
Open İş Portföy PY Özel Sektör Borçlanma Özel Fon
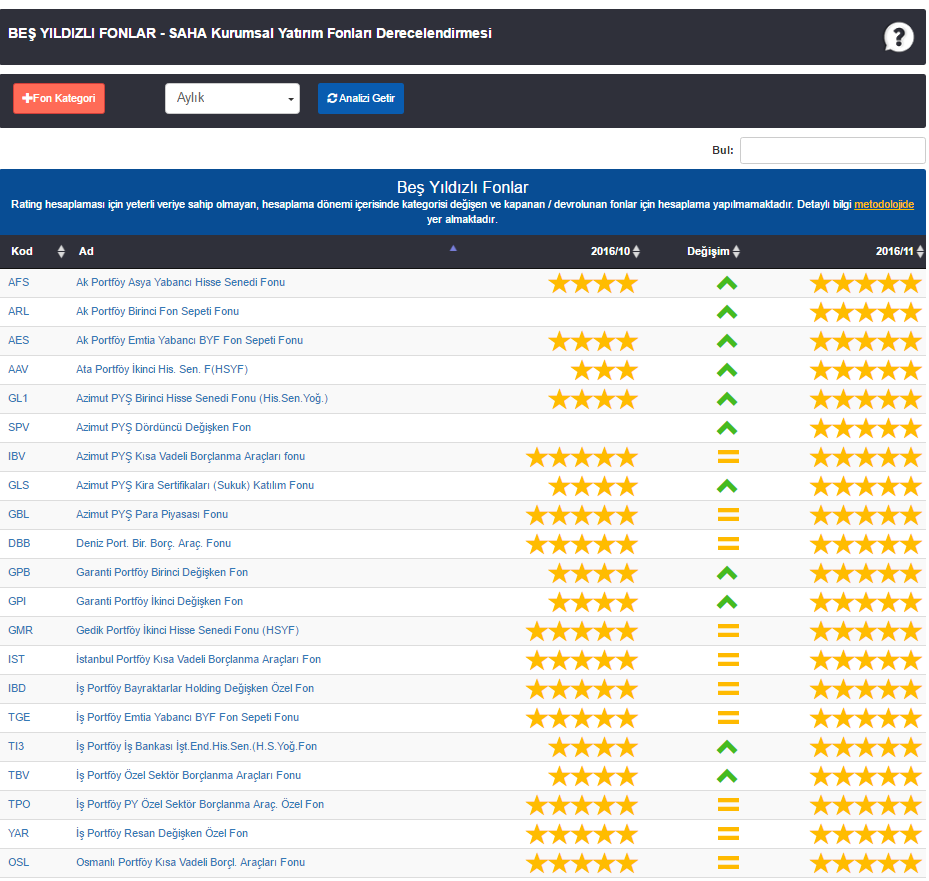(x=200, y=805)
